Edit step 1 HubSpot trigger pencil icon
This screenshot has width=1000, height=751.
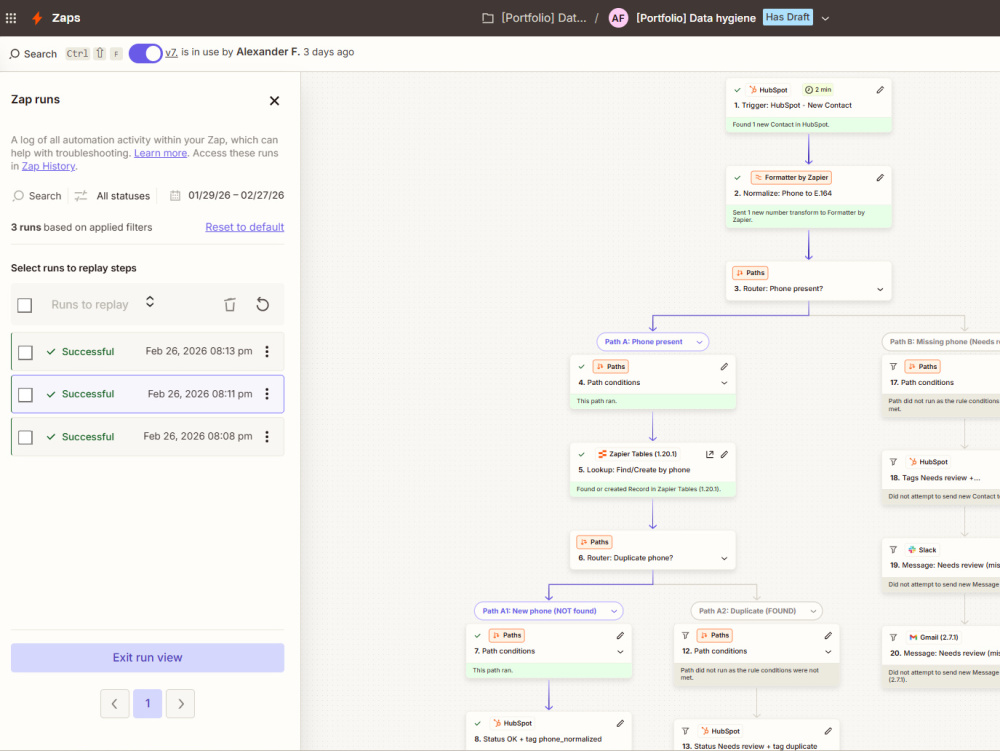click(880, 90)
